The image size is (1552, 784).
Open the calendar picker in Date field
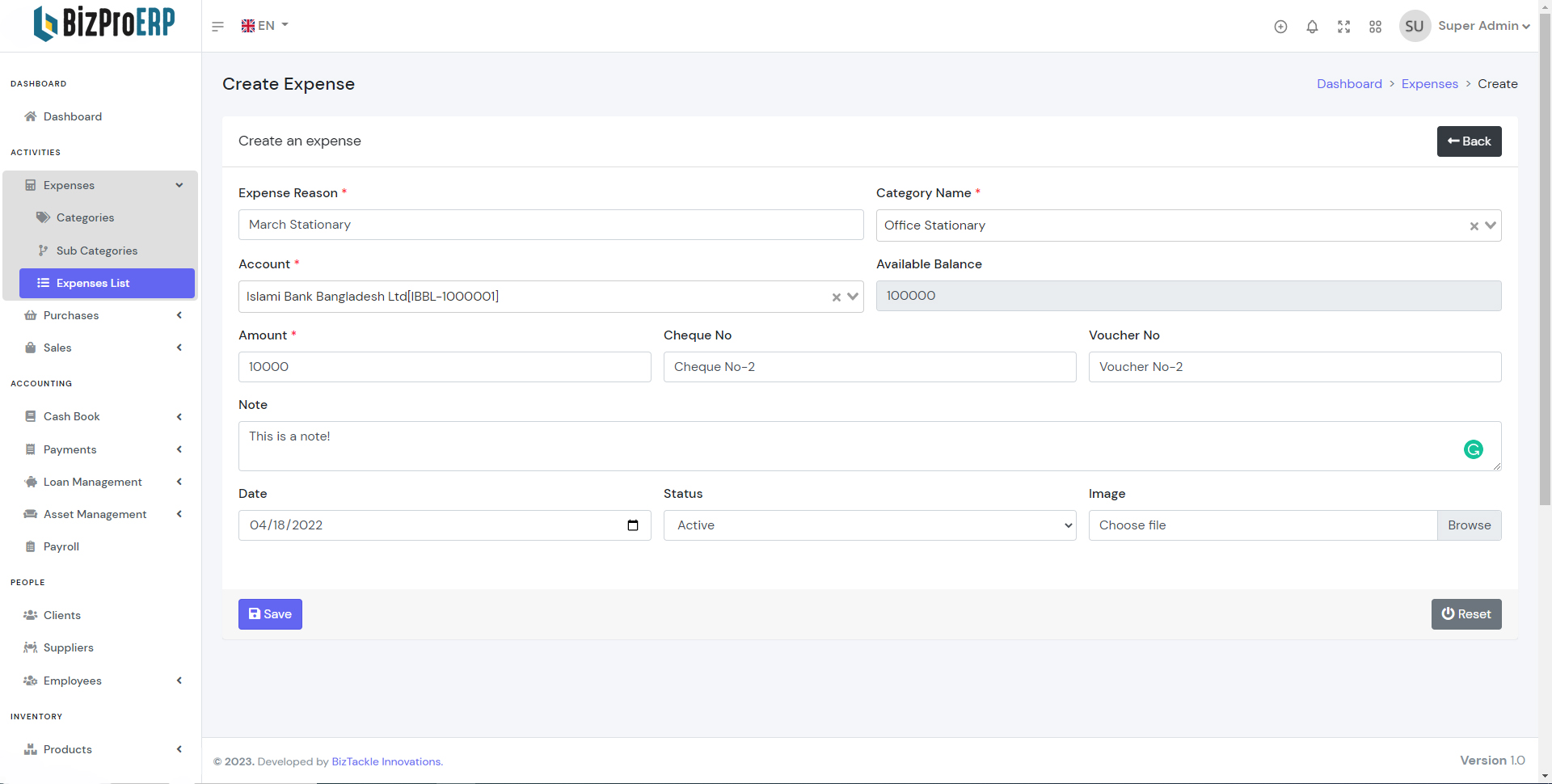pos(633,525)
